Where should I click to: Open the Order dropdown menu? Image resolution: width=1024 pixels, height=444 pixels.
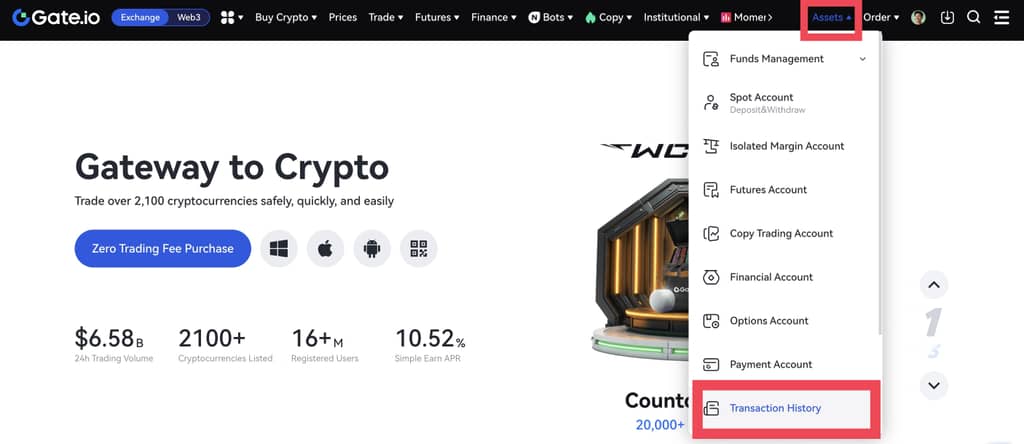[x=880, y=17]
